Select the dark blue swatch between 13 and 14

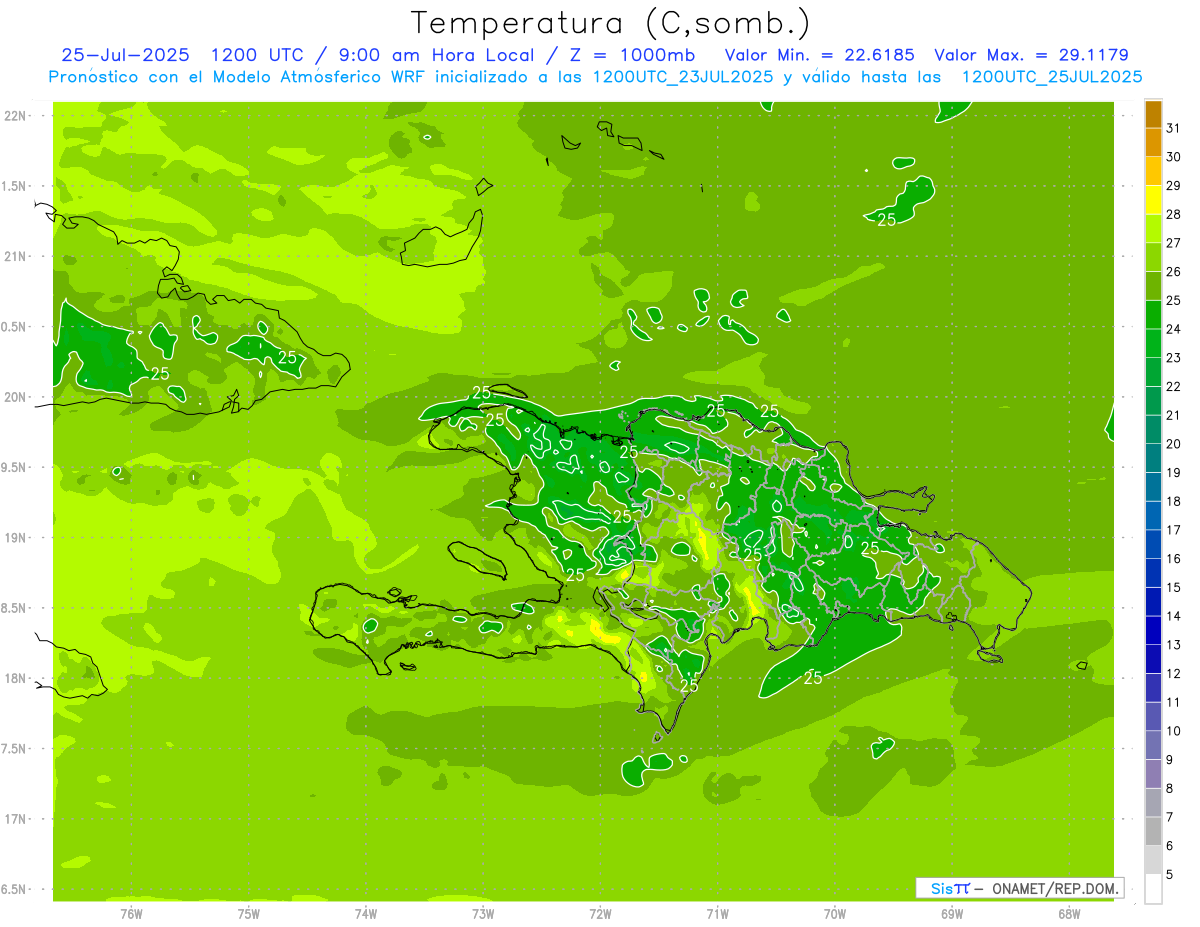(x=1153, y=631)
